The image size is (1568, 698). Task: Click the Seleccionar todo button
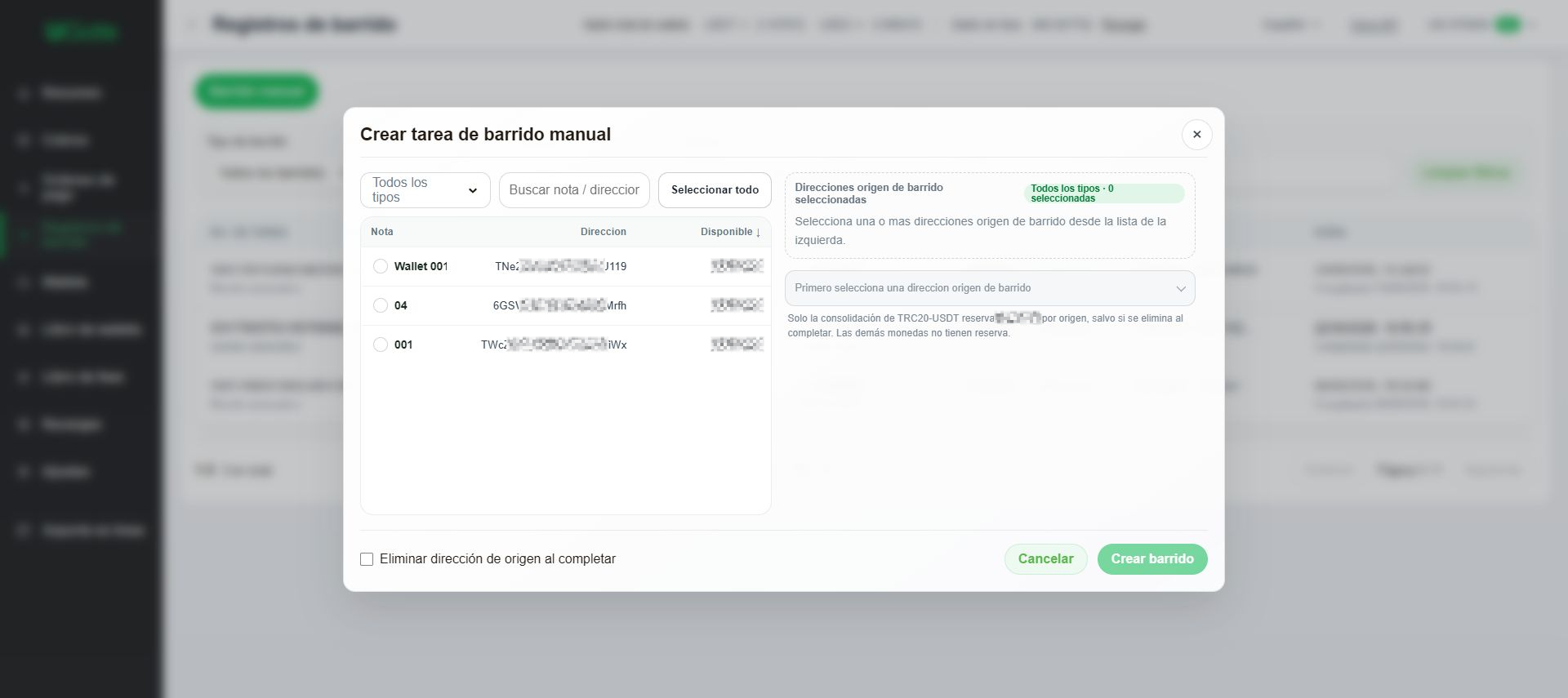coord(715,190)
